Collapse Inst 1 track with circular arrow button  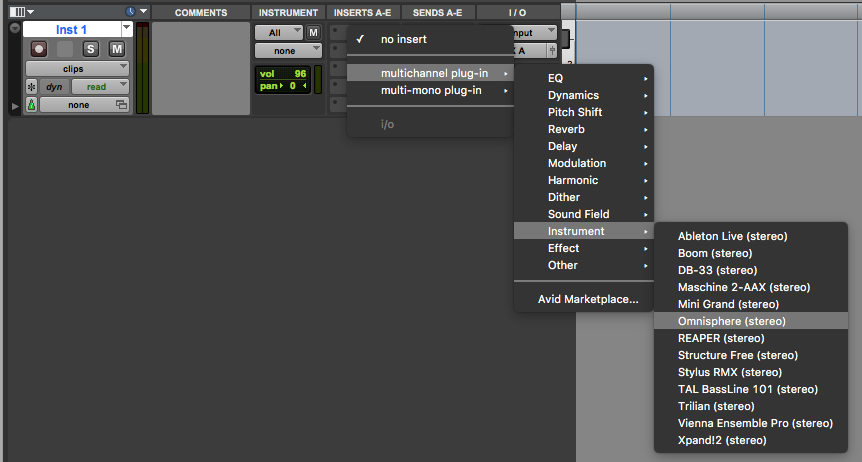pyautogui.click(x=15, y=28)
